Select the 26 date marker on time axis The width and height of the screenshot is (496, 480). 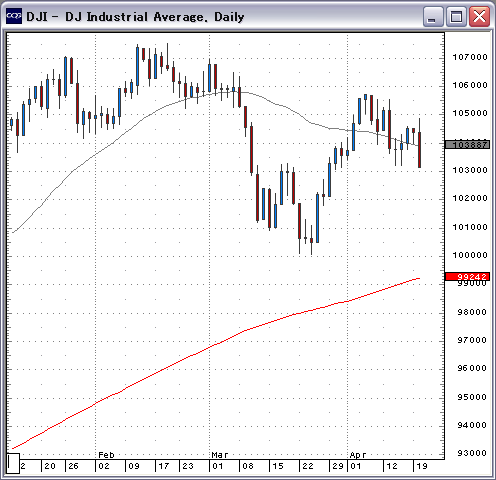click(x=73, y=466)
